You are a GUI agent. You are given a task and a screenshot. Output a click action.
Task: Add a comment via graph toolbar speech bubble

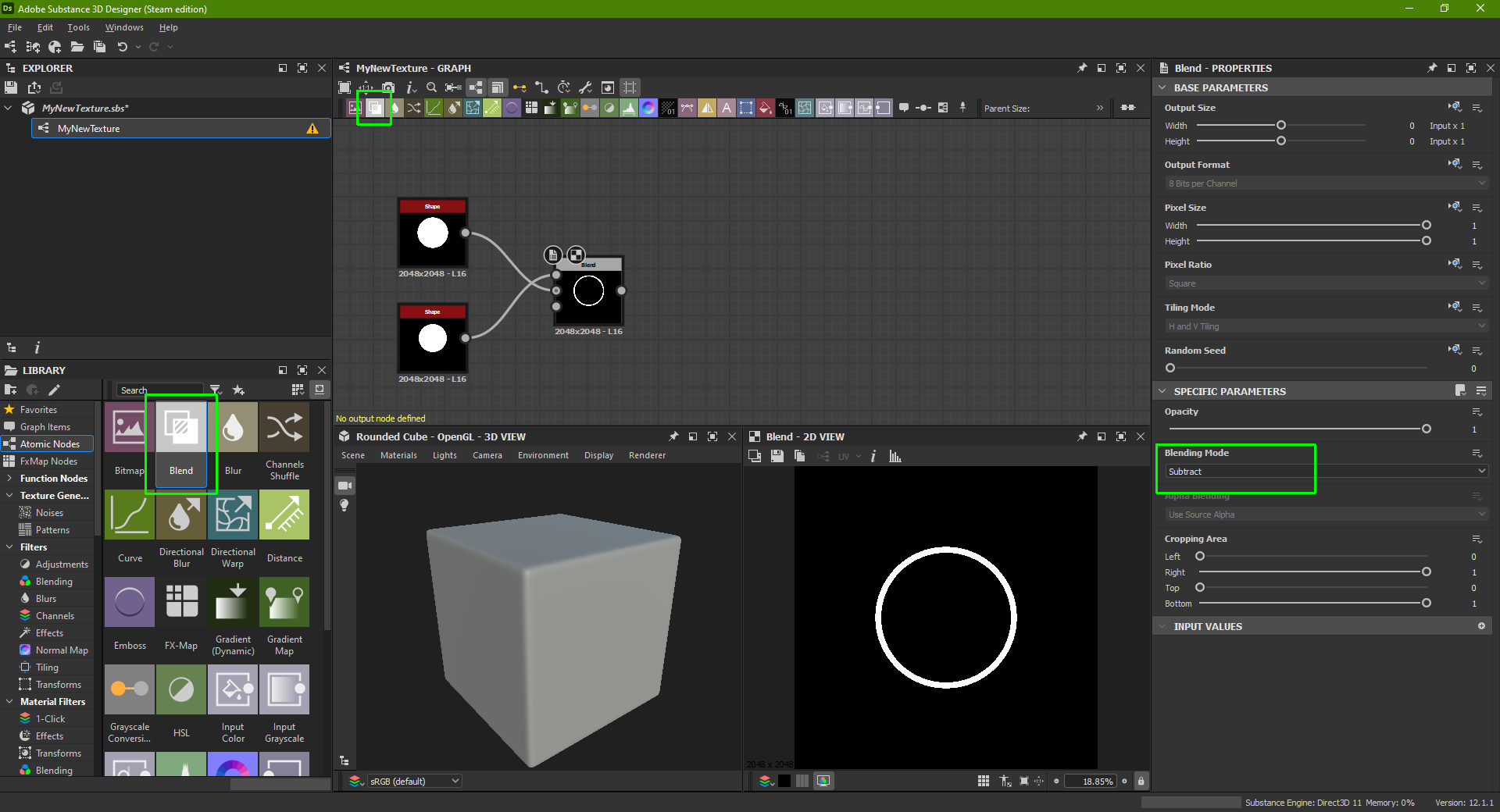pyautogui.click(x=904, y=108)
